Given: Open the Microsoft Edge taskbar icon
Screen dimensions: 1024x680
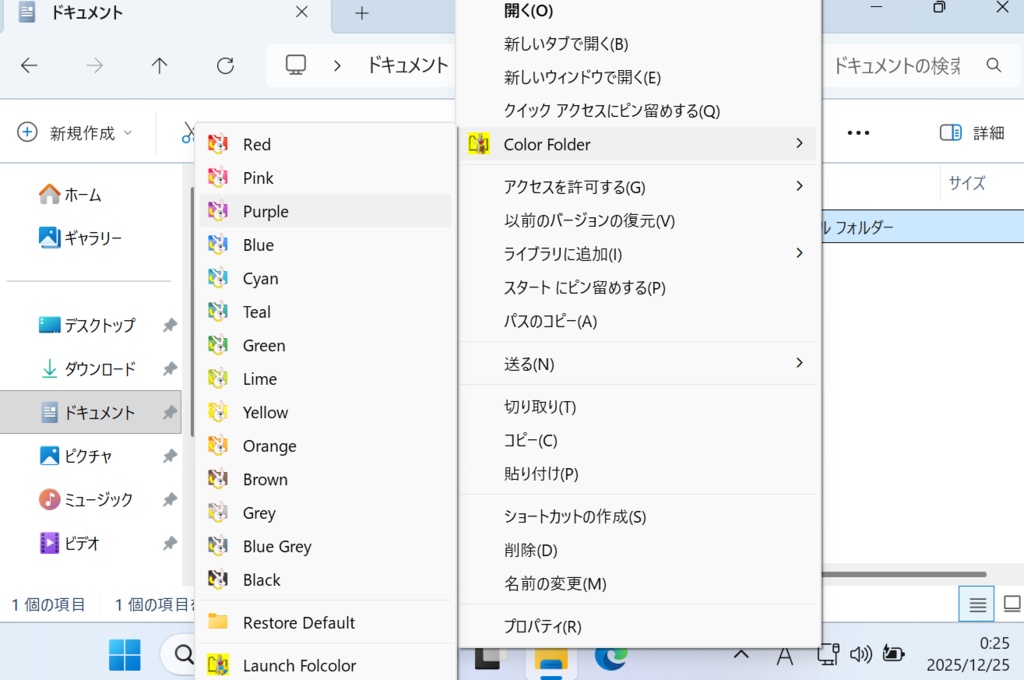Looking at the screenshot, I should [611, 657].
